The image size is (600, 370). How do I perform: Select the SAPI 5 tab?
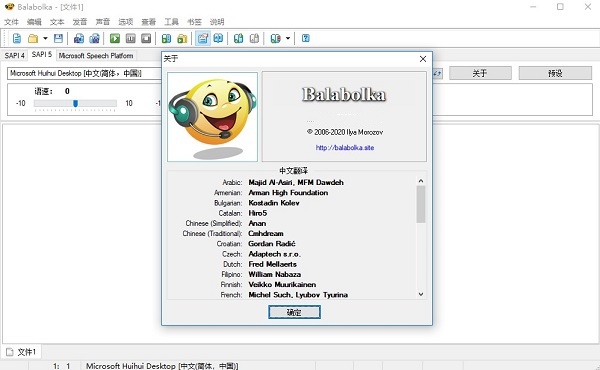tap(42, 55)
